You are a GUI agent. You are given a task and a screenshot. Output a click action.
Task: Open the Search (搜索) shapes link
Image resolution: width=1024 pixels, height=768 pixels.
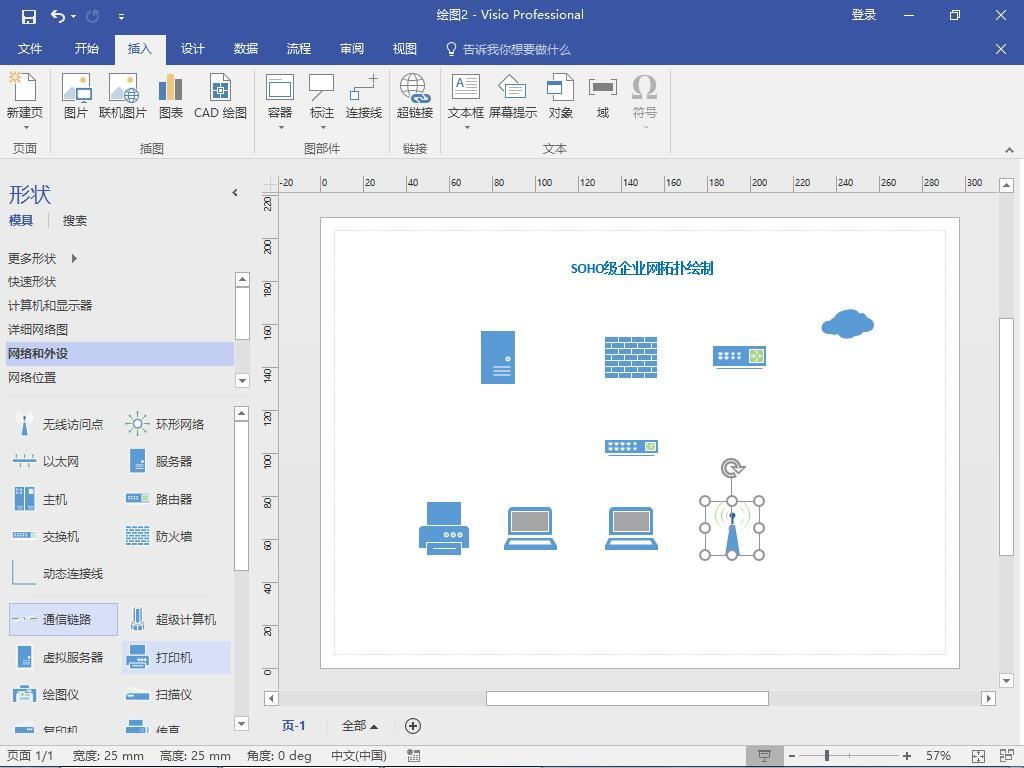(x=74, y=221)
